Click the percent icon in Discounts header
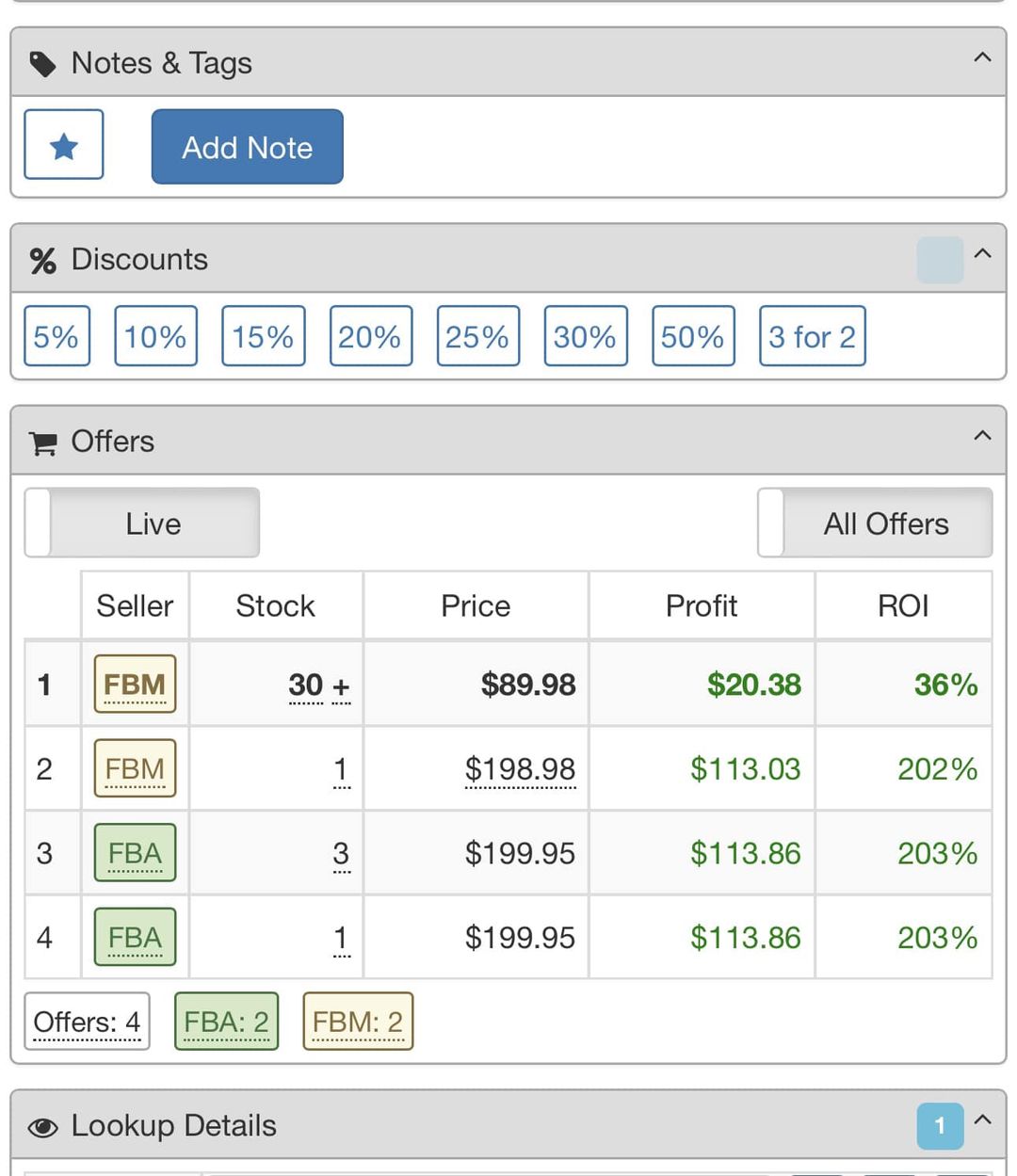 [x=42, y=261]
